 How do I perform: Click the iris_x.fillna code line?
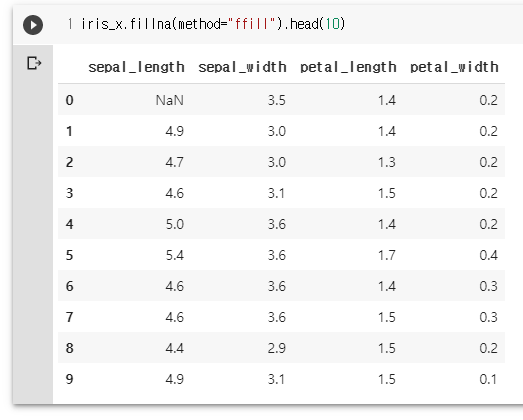coord(213,24)
